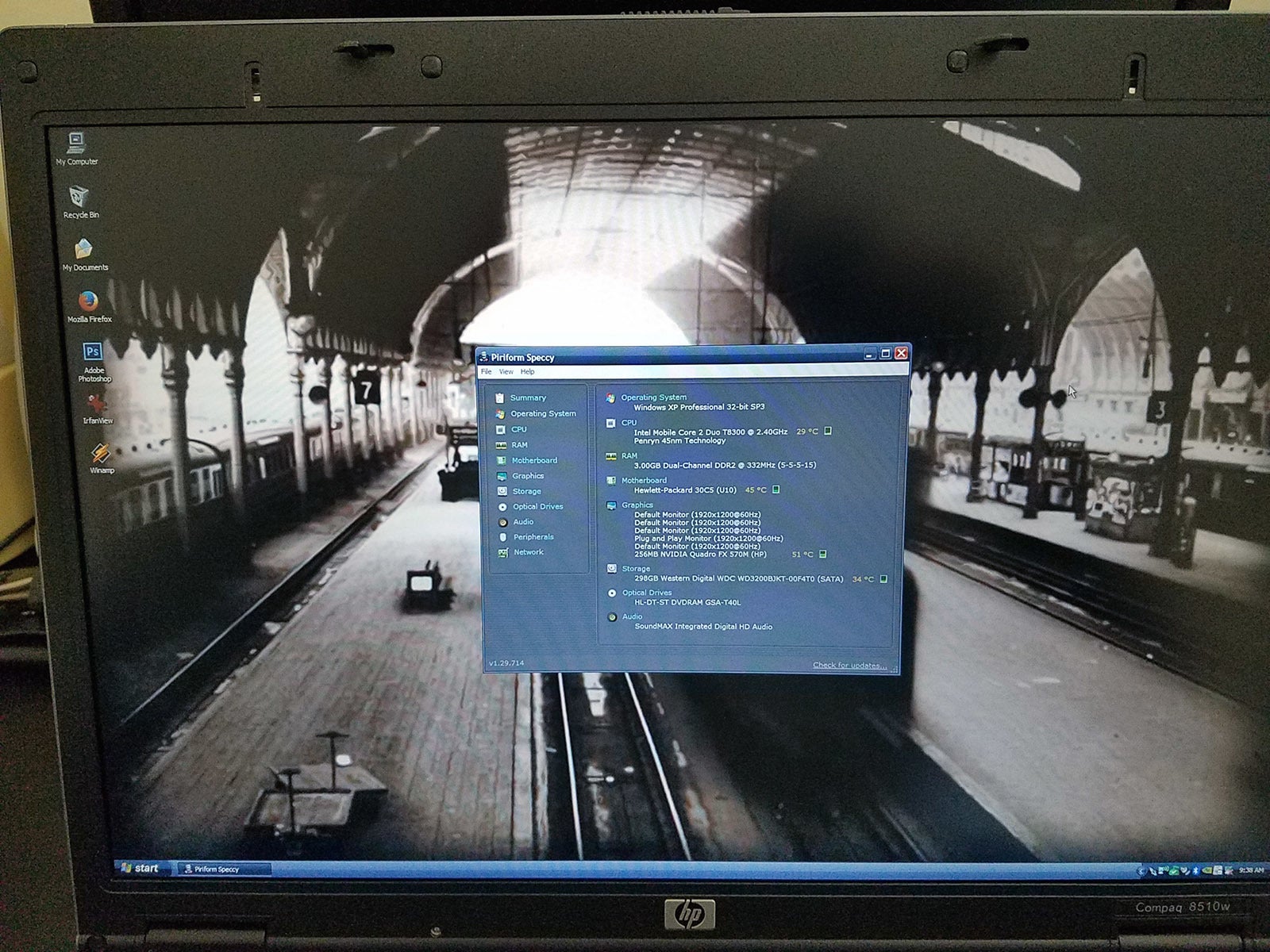The image size is (1270, 952).
Task: Click the Storage heading in summary pane
Action: 636,569
